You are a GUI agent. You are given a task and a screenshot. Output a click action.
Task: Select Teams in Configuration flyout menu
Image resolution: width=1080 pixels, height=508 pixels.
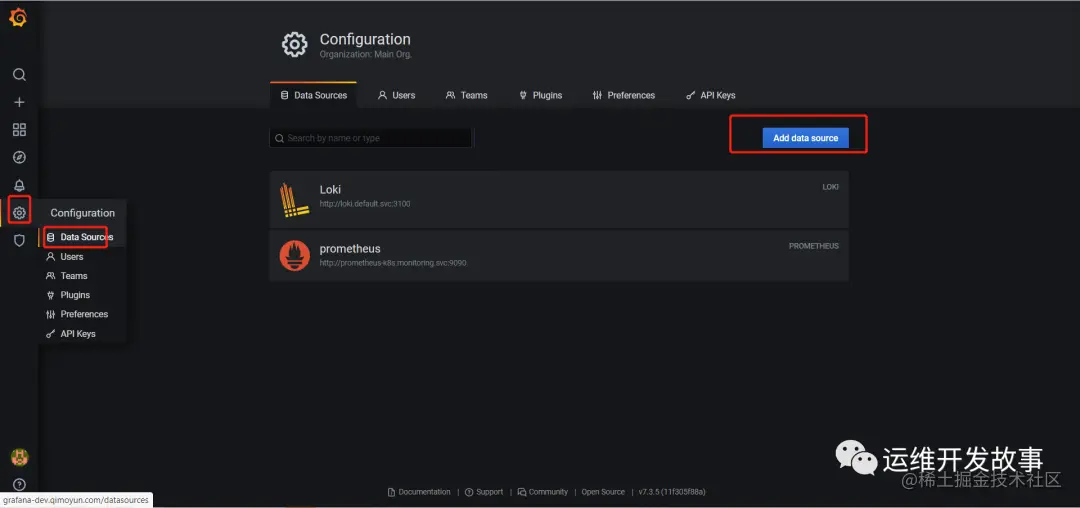click(67, 276)
